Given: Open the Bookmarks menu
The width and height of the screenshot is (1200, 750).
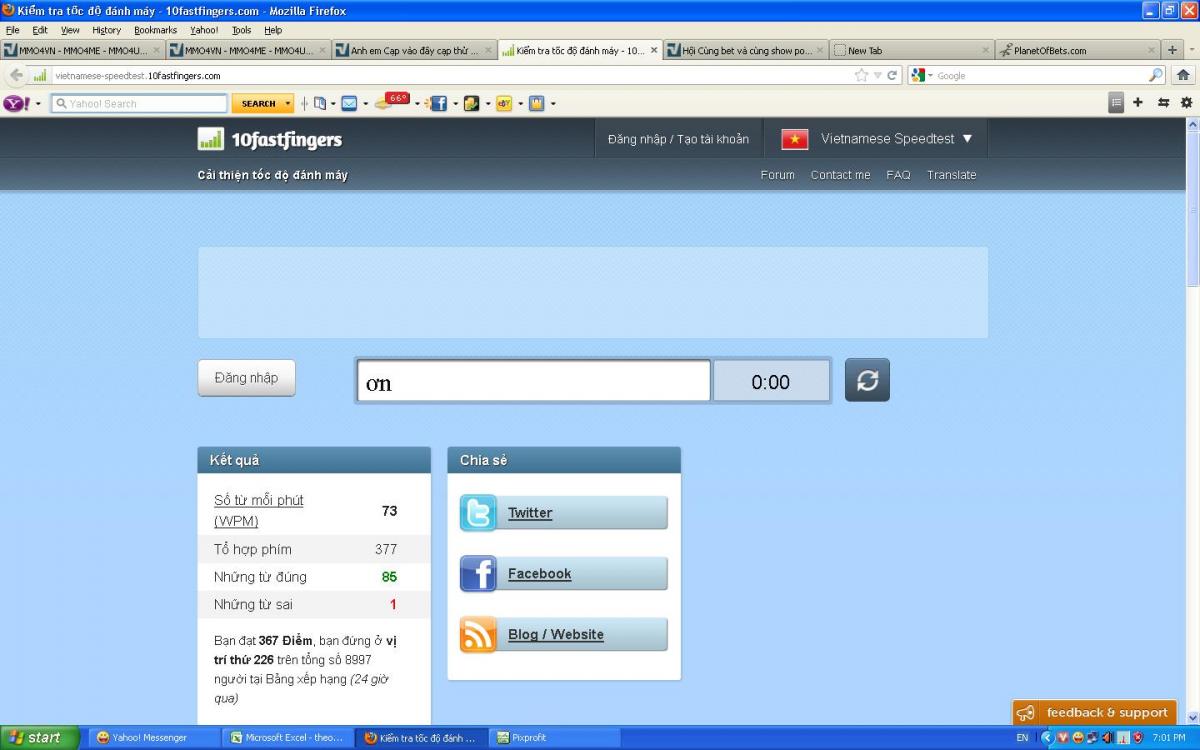Looking at the screenshot, I should 155,30.
